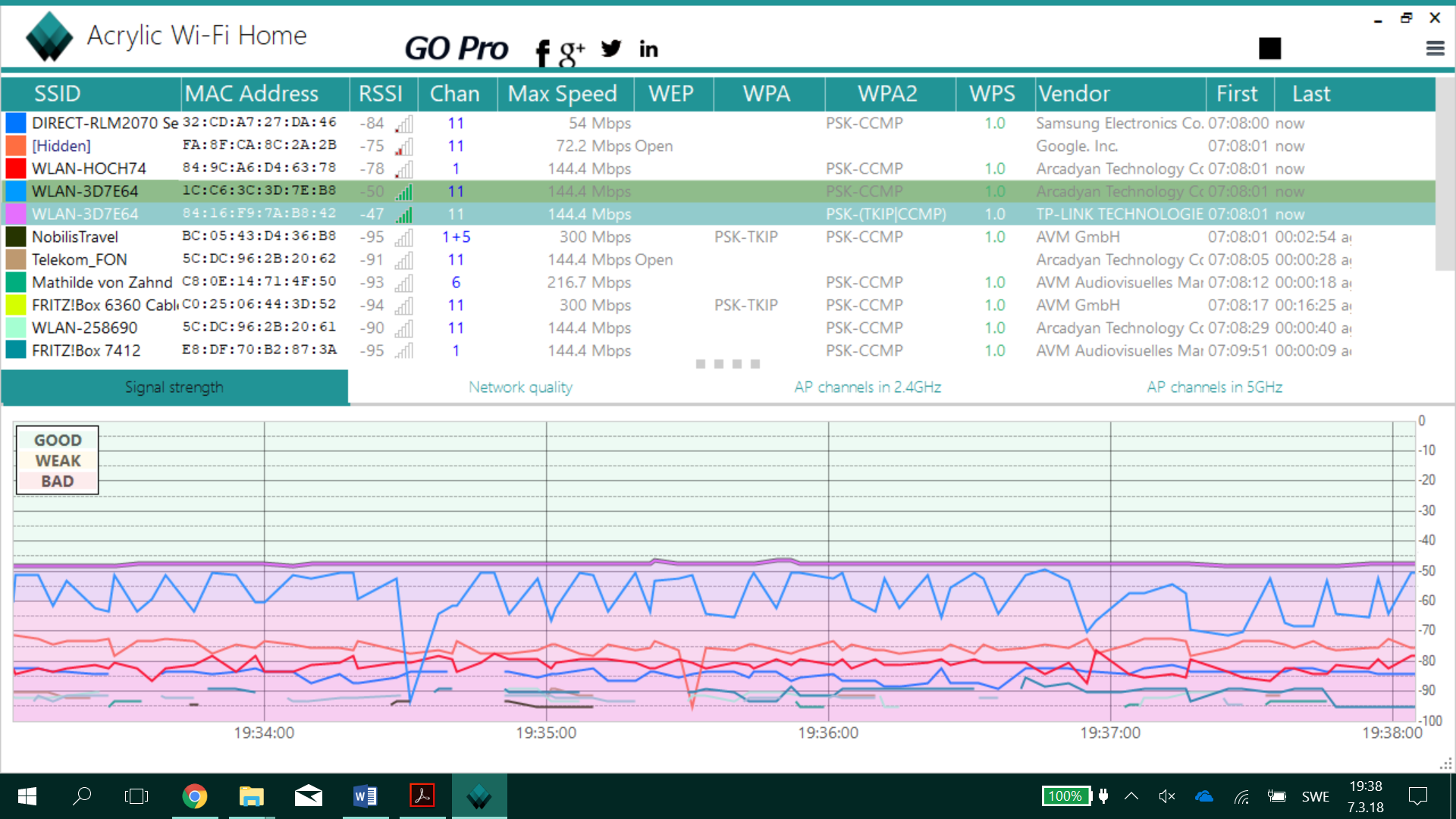Click the muted volume tray icon
This screenshot has height=819, width=1456.
coord(1167,796)
